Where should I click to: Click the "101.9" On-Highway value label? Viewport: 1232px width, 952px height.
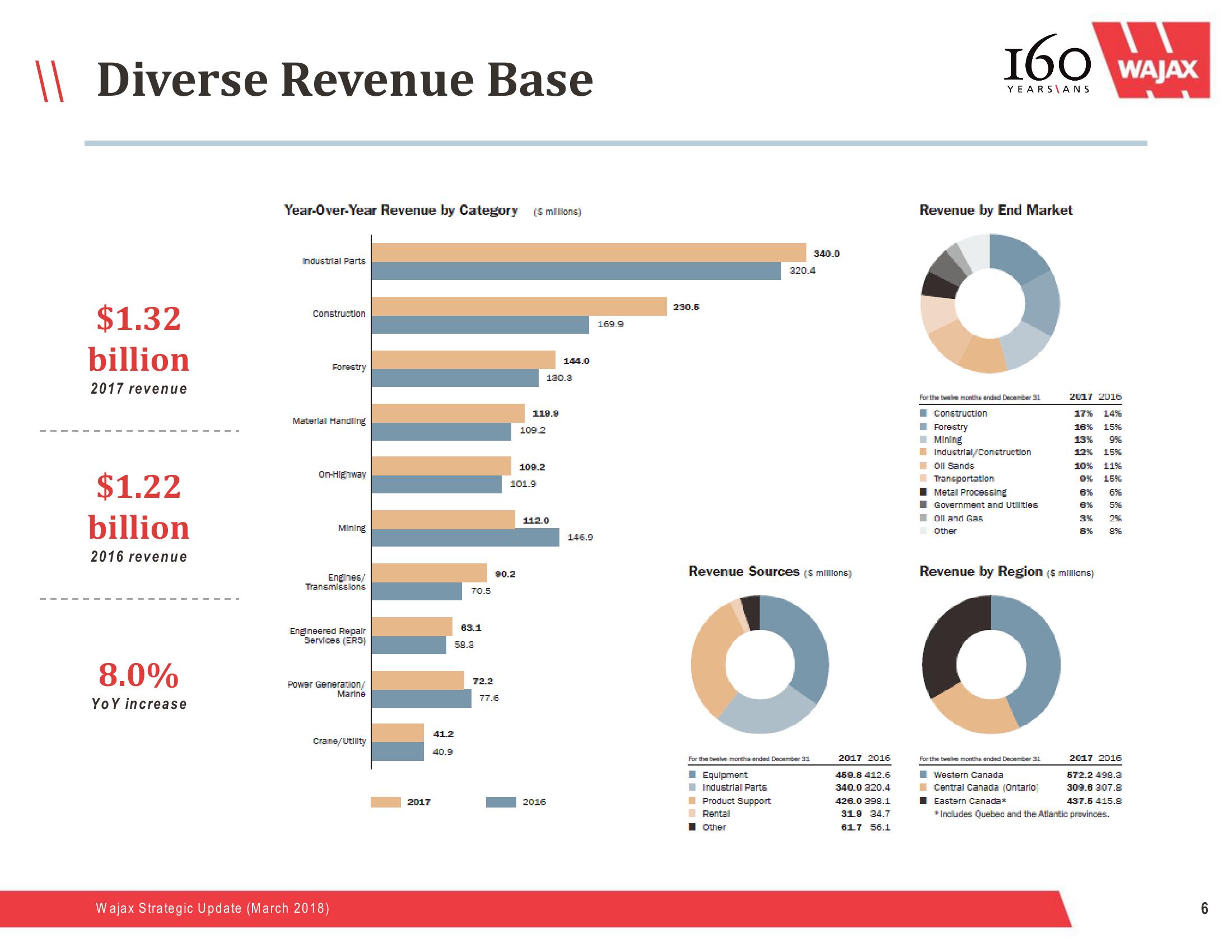pos(523,484)
